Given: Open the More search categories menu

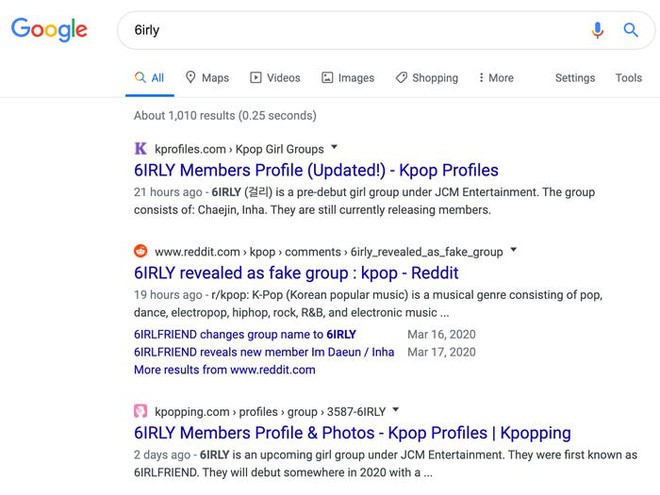Looking at the screenshot, I should pyautogui.click(x=496, y=78).
